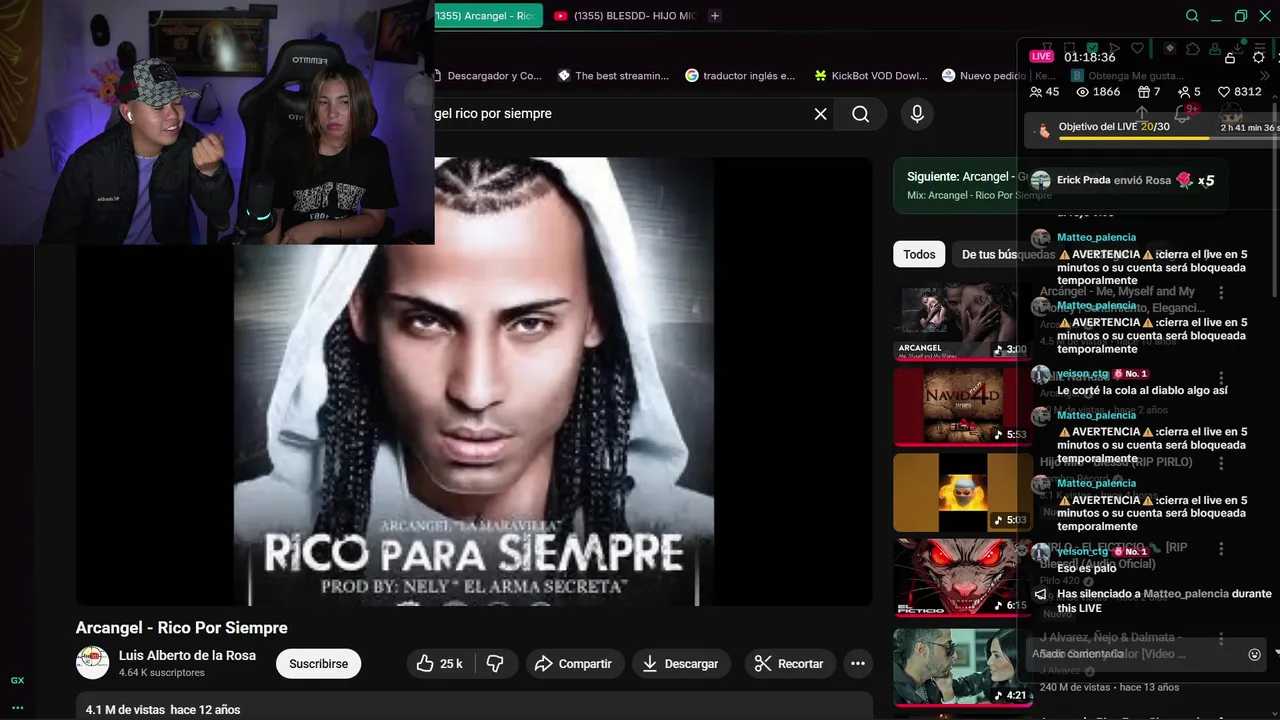1280x720 pixels.
Task: Click the bell notifications 9+ icon
Action: pyautogui.click(x=1184, y=113)
